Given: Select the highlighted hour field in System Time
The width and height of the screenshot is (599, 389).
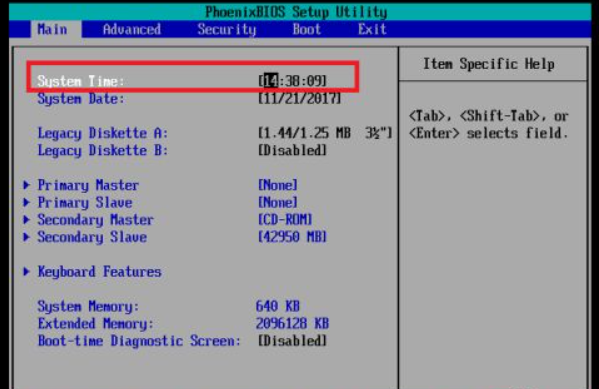Looking at the screenshot, I should [271, 81].
